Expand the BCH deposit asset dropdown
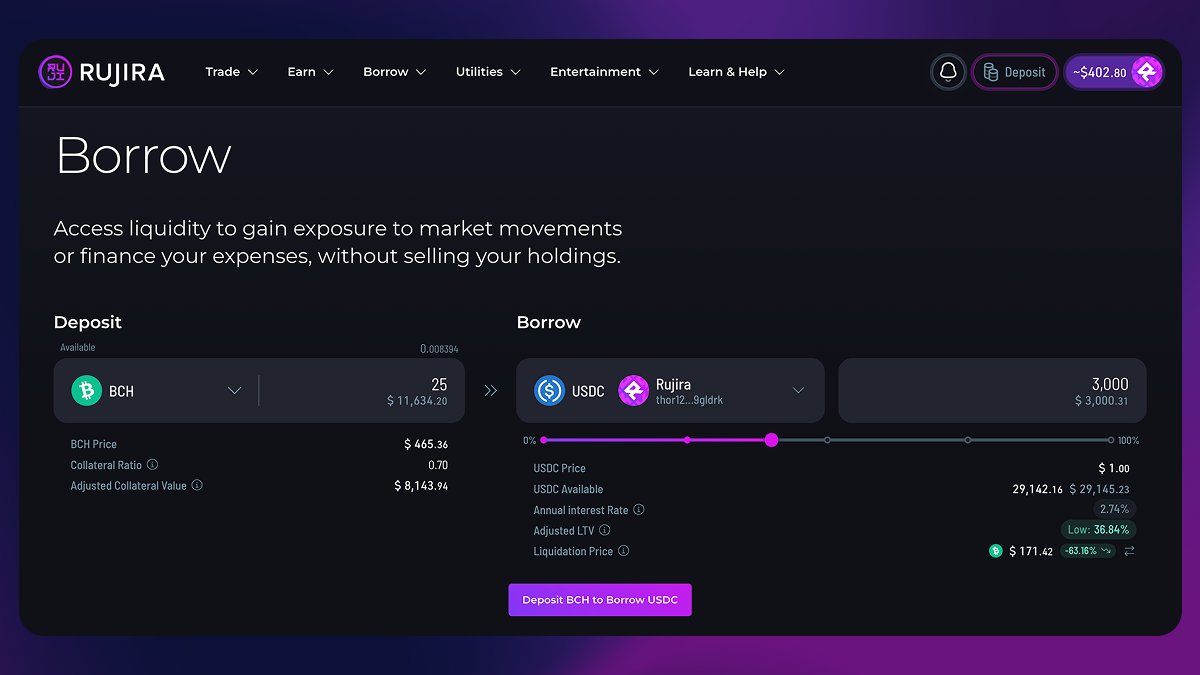This screenshot has width=1200, height=675. (235, 391)
